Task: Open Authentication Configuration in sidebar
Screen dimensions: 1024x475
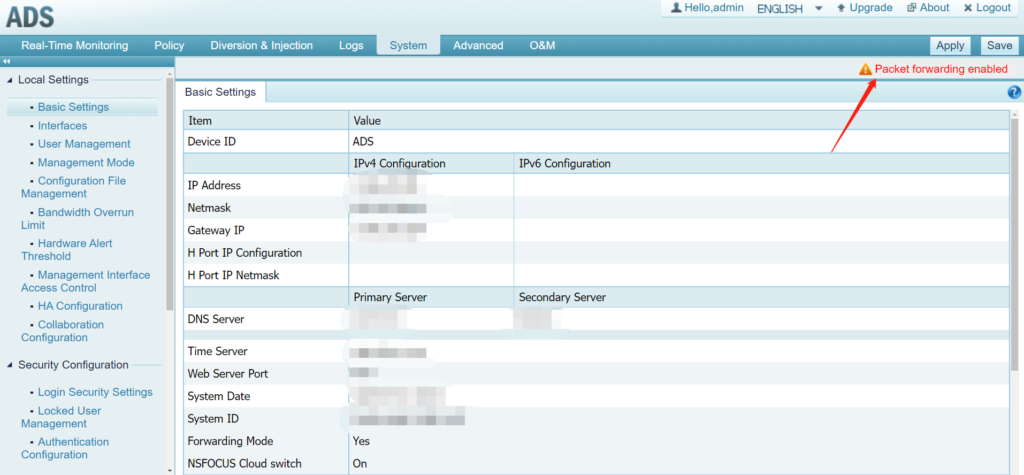Action: coord(65,448)
